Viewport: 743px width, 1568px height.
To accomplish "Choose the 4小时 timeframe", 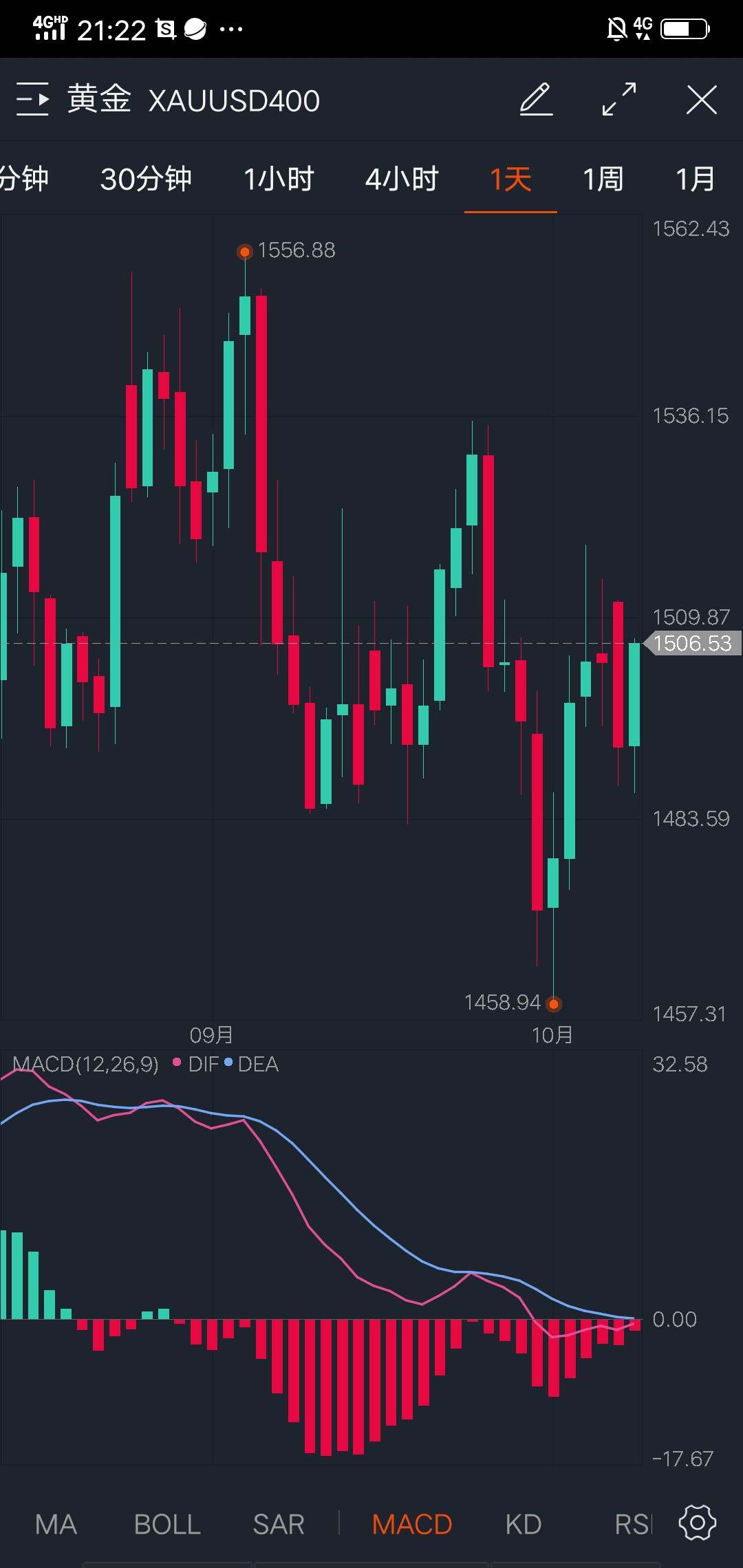I will click(x=402, y=179).
